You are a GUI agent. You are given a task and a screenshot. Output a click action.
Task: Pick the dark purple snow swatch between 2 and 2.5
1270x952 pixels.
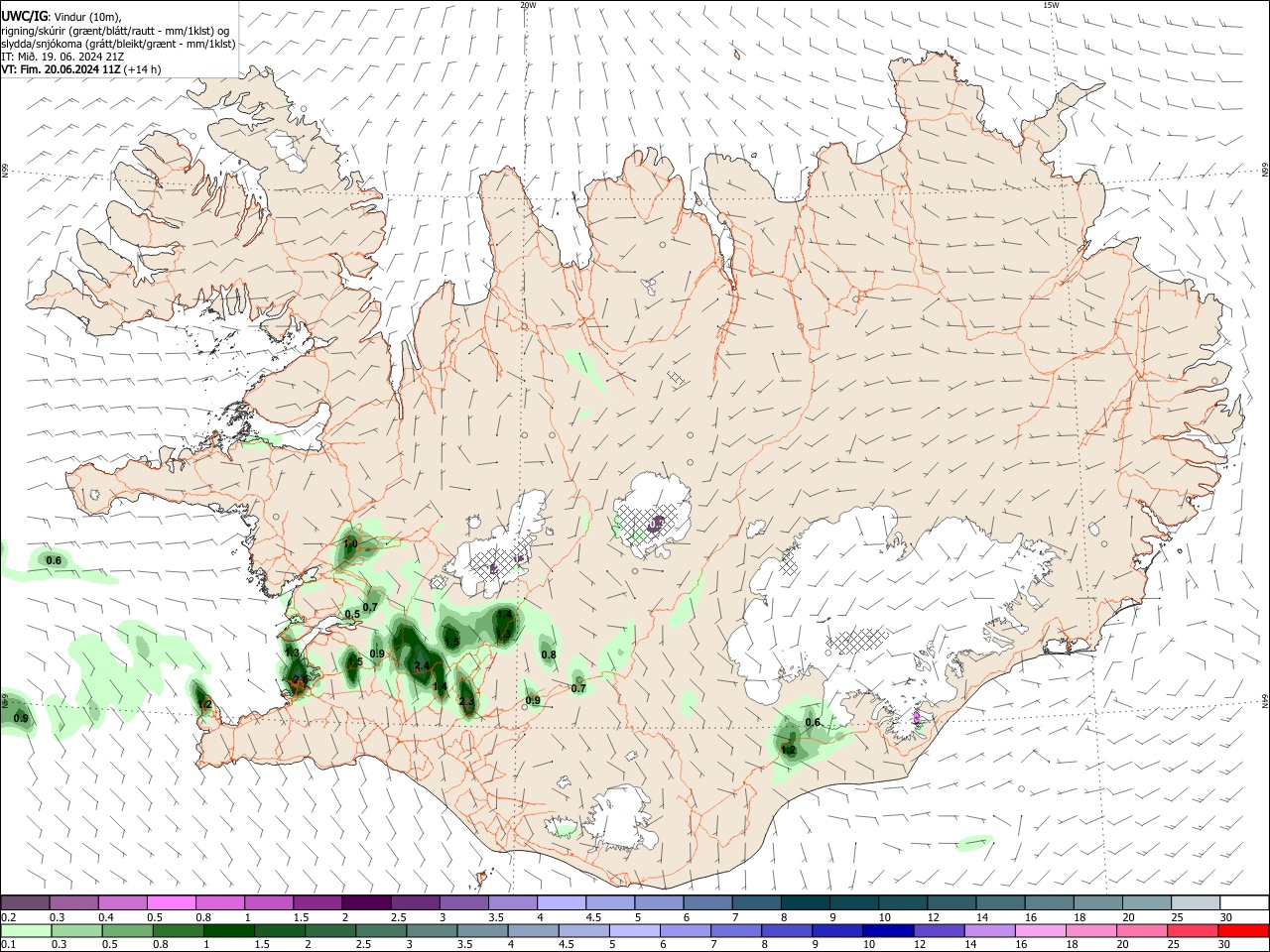tap(365, 902)
